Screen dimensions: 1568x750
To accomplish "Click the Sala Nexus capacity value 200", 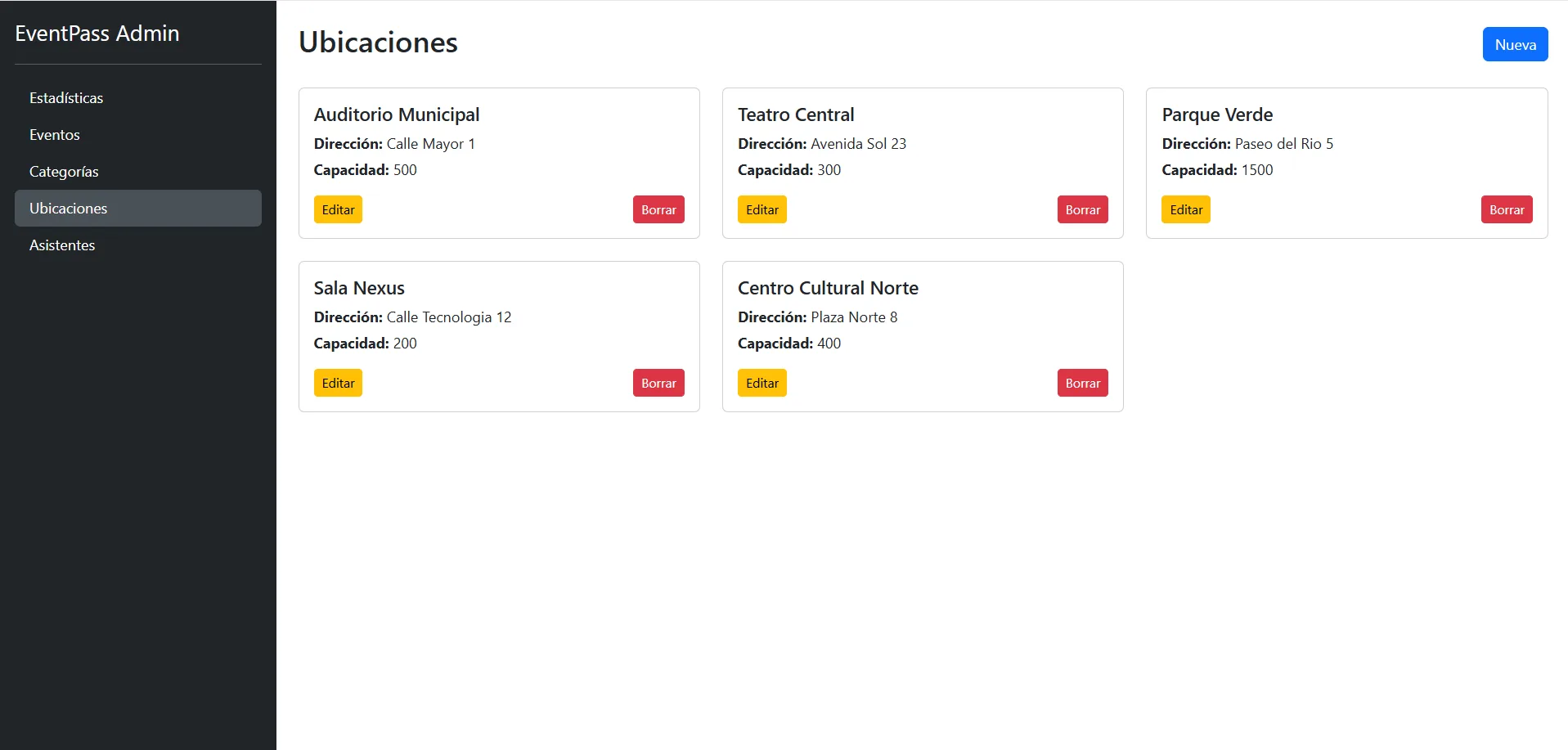I will click(405, 344).
